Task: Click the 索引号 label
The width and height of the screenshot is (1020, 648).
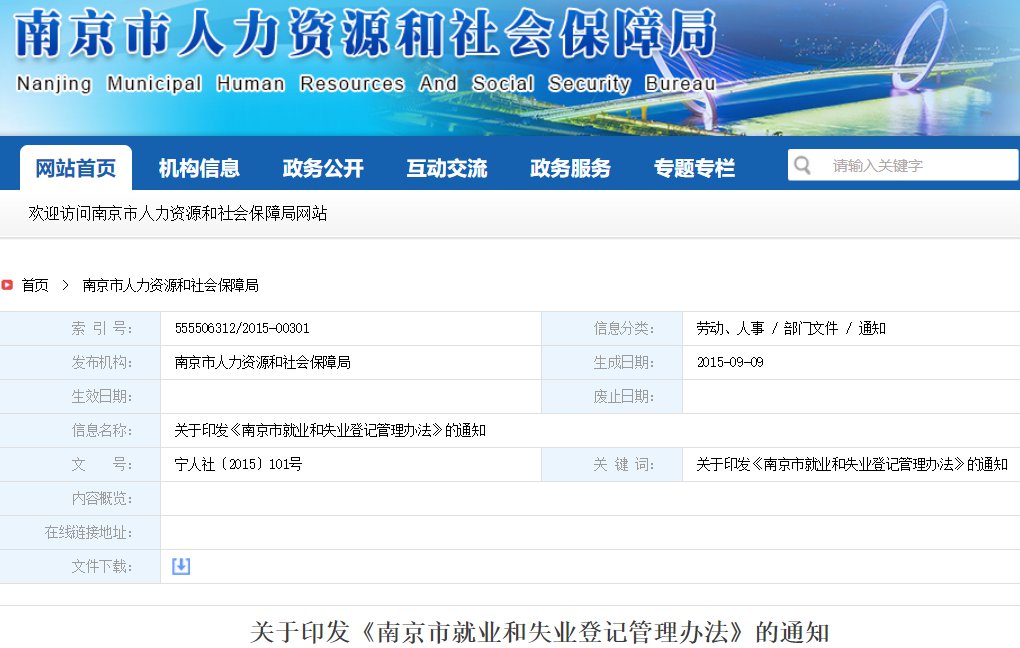Action: pos(101,328)
